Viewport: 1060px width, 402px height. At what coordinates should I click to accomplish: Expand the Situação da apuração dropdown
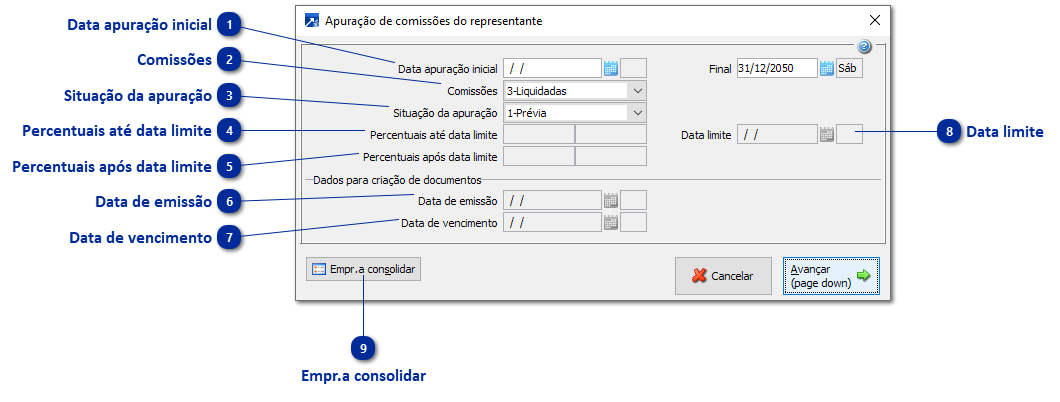[x=638, y=113]
